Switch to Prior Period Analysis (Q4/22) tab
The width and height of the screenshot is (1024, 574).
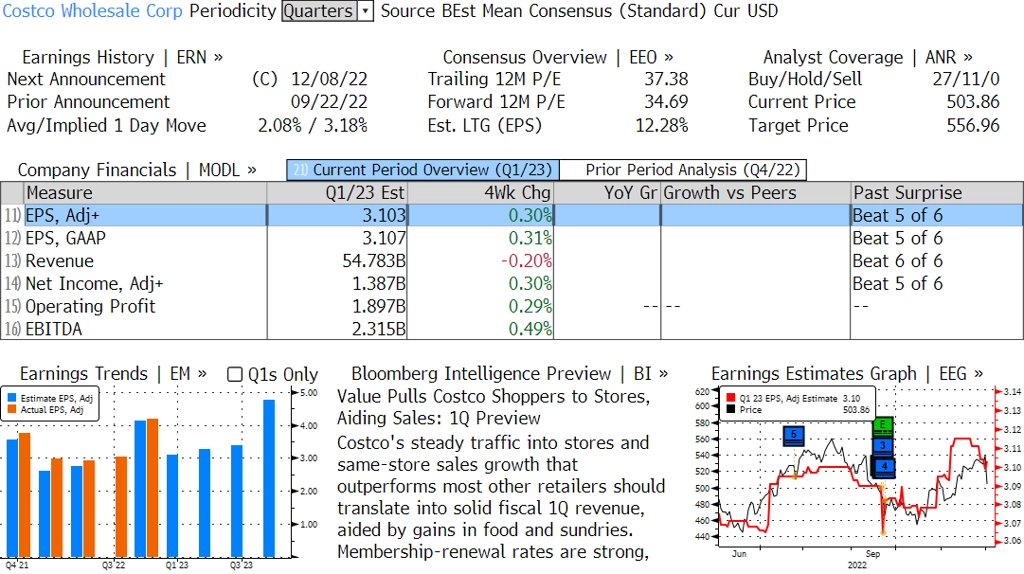(x=684, y=170)
